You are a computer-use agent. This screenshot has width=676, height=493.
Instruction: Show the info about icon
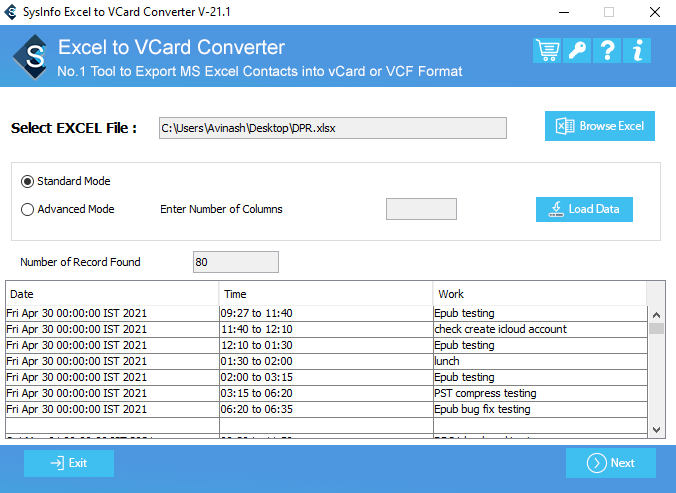point(637,51)
